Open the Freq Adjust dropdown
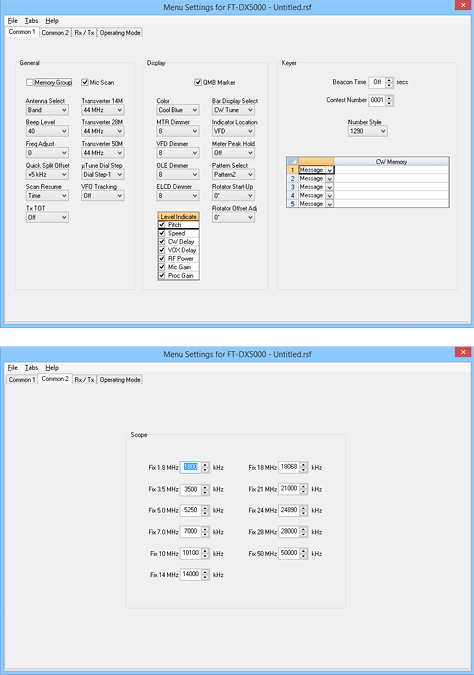 (47, 153)
